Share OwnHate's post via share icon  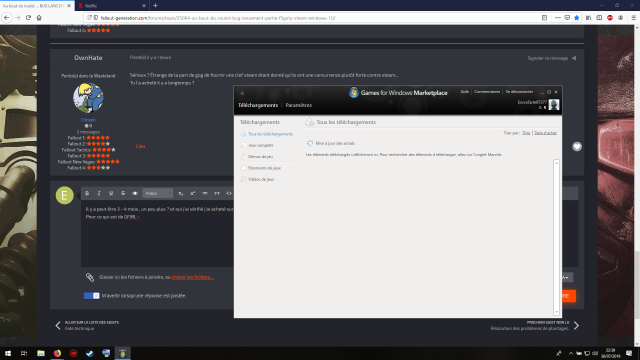click(x=574, y=58)
